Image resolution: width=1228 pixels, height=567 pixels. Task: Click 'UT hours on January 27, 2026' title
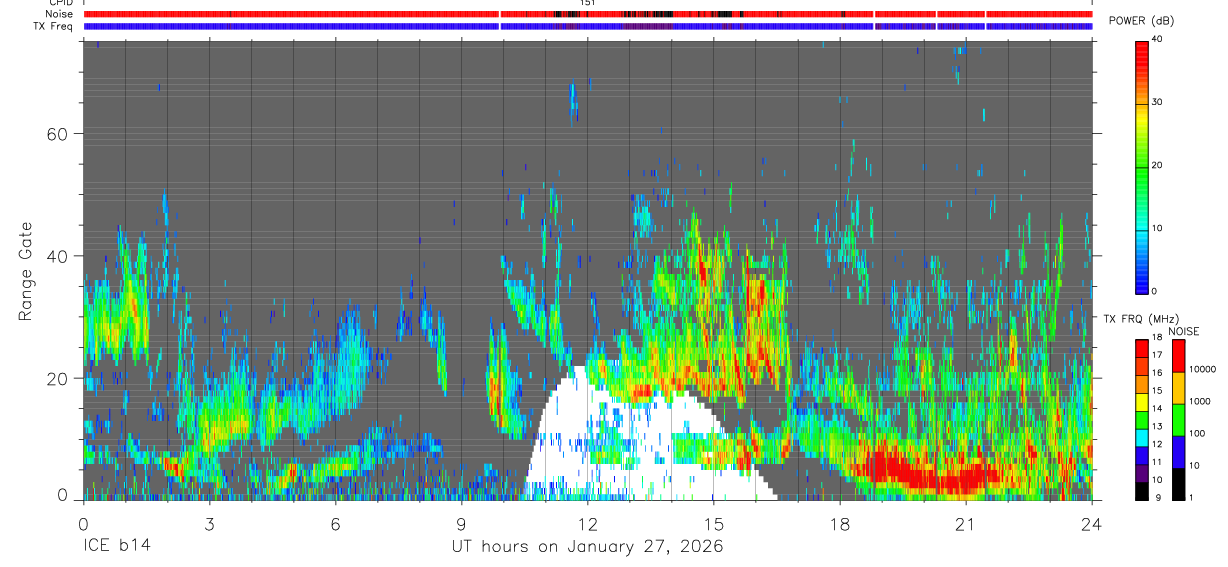coord(587,547)
